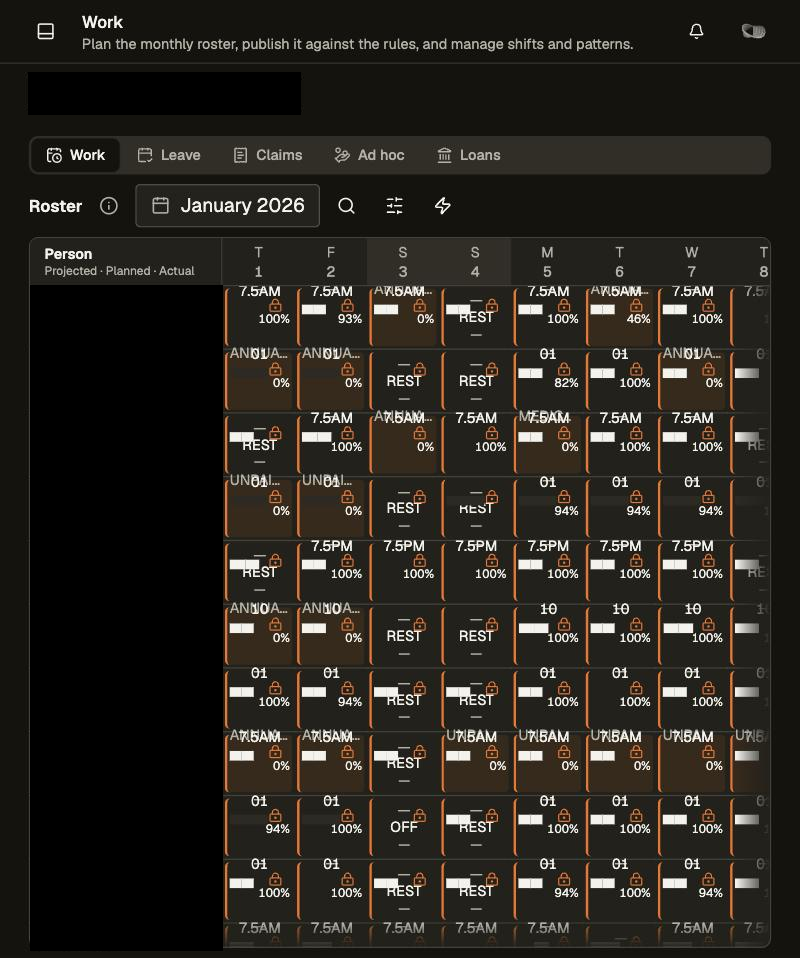Click the progress bar in the 82% cell

pyautogui.click(x=530, y=373)
